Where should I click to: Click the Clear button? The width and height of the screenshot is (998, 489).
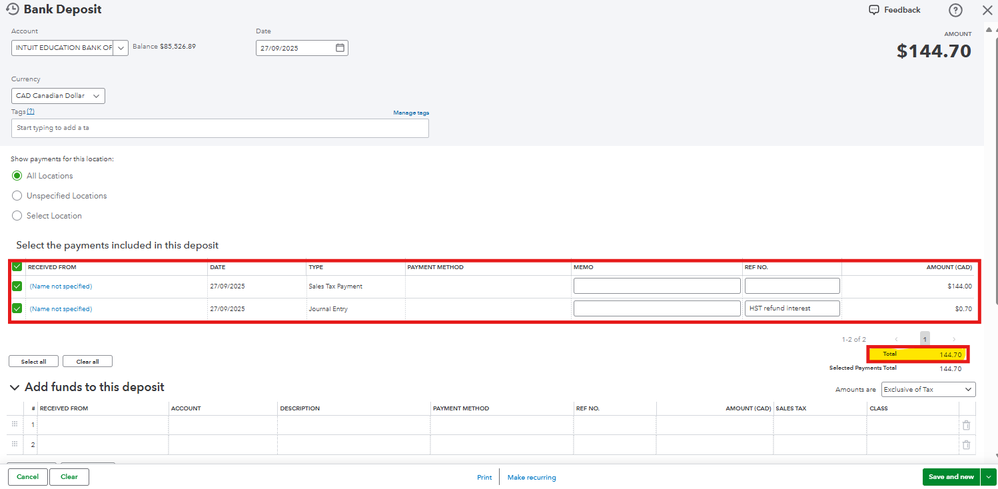coord(69,477)
